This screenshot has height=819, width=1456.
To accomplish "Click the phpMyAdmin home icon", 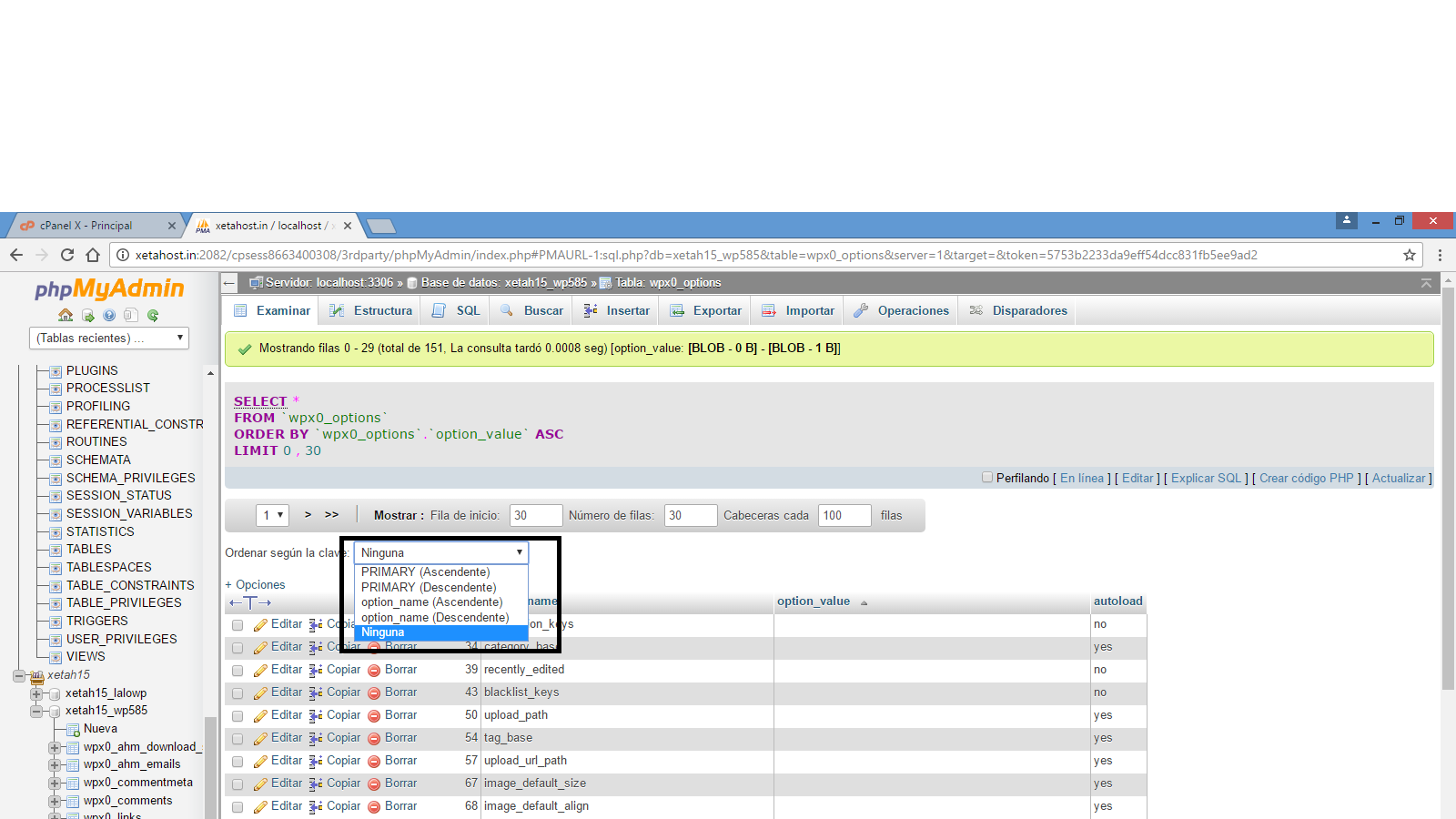I will (66, 315).
